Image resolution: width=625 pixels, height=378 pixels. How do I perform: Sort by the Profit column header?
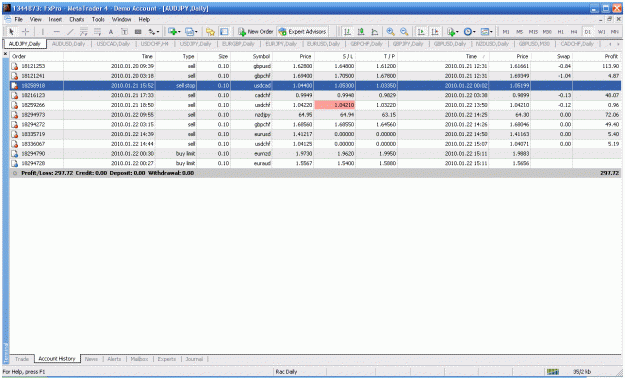point(596,56)
